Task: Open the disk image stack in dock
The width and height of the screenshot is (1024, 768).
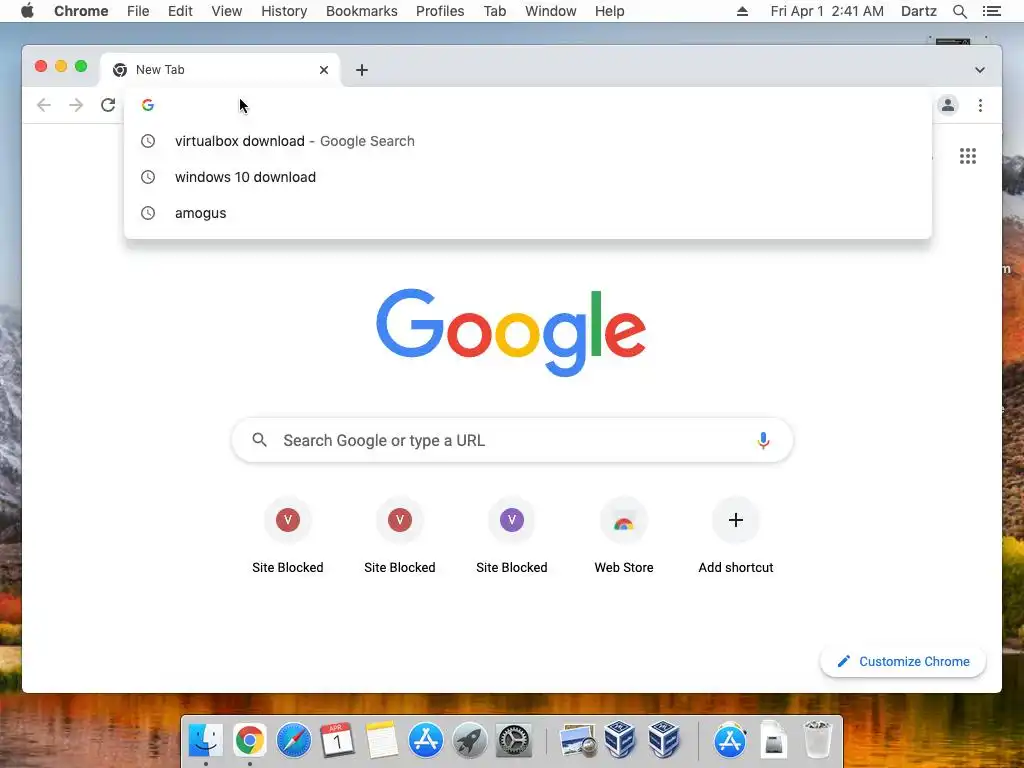Action: click(774, 741)
